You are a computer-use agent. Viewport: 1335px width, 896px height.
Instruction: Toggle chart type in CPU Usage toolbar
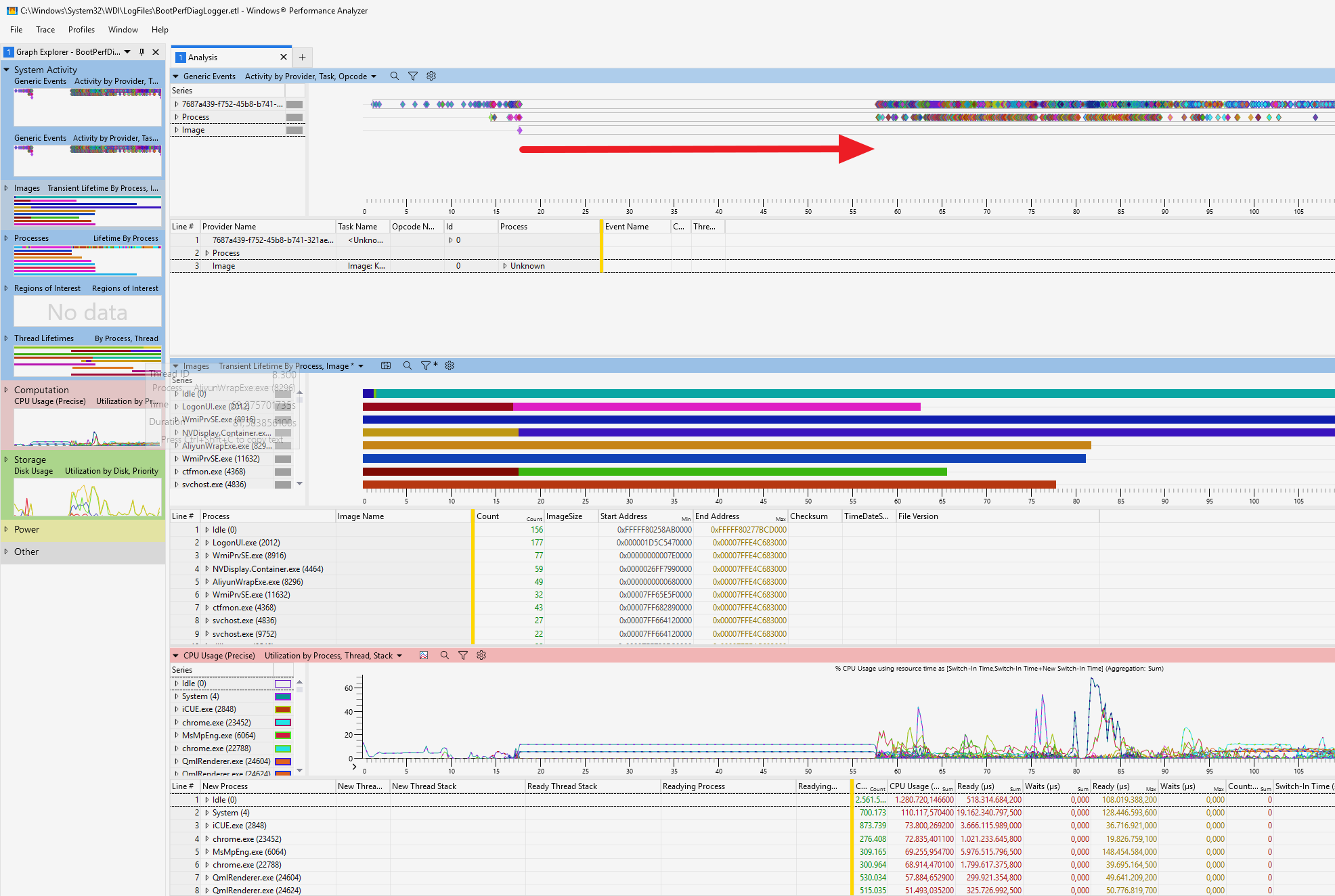click(x=424, y=655)
